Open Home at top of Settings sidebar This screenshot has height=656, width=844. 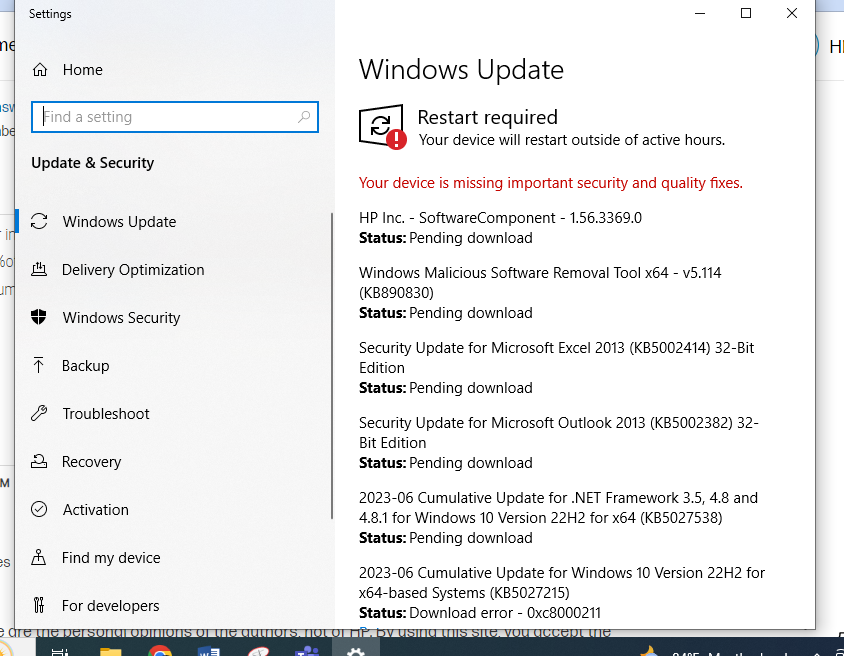tap(82, 69)
